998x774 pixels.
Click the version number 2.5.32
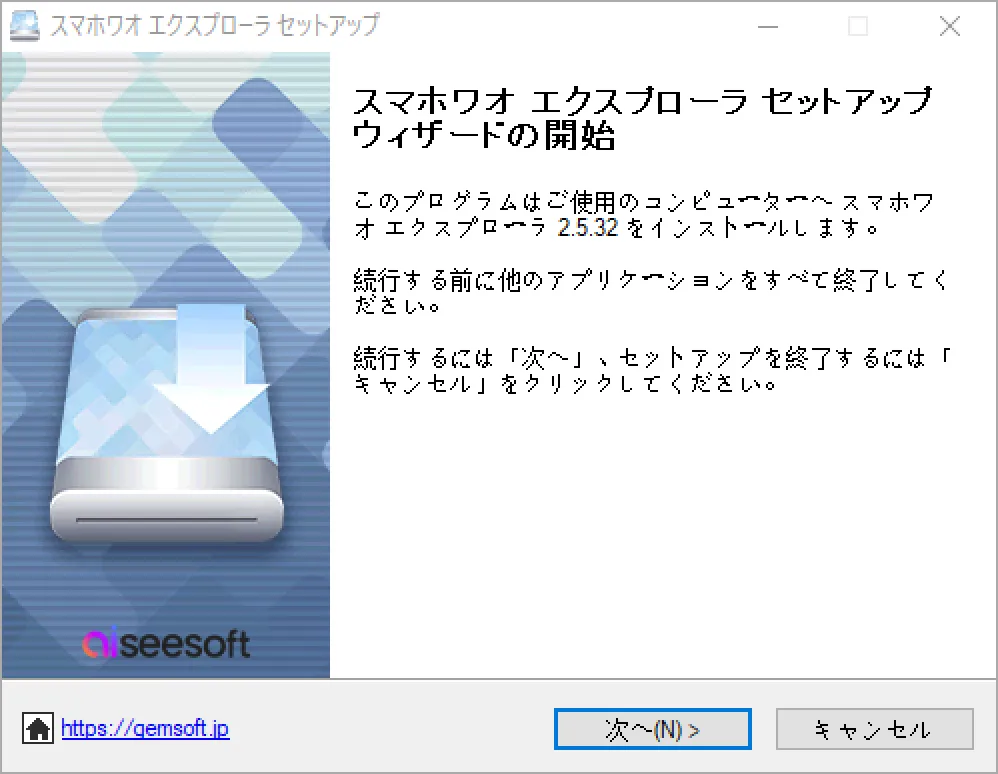click(x=587, y=227)
